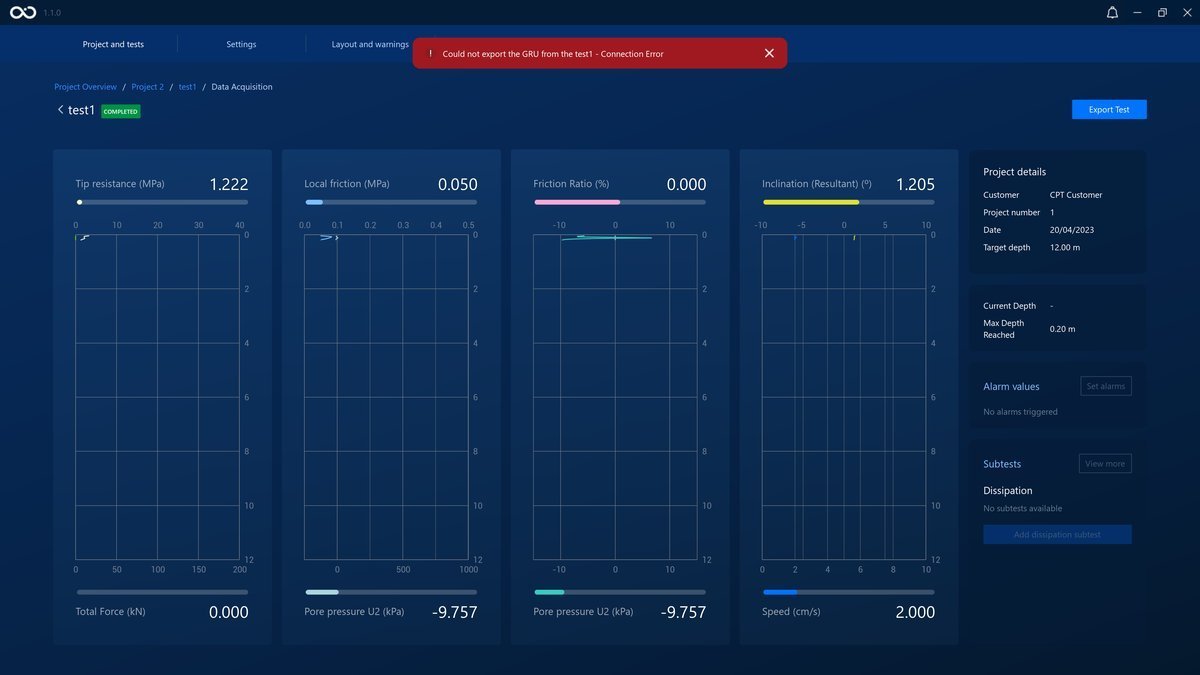Go to Project Overview breadcrumb
The height and width of the screenshot is (675, 1200).
pos(85,87)
